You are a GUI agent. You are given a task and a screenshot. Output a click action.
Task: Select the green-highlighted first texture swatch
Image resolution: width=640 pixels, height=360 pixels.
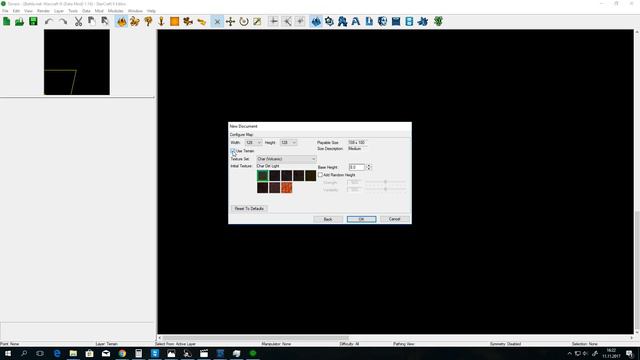262,176
